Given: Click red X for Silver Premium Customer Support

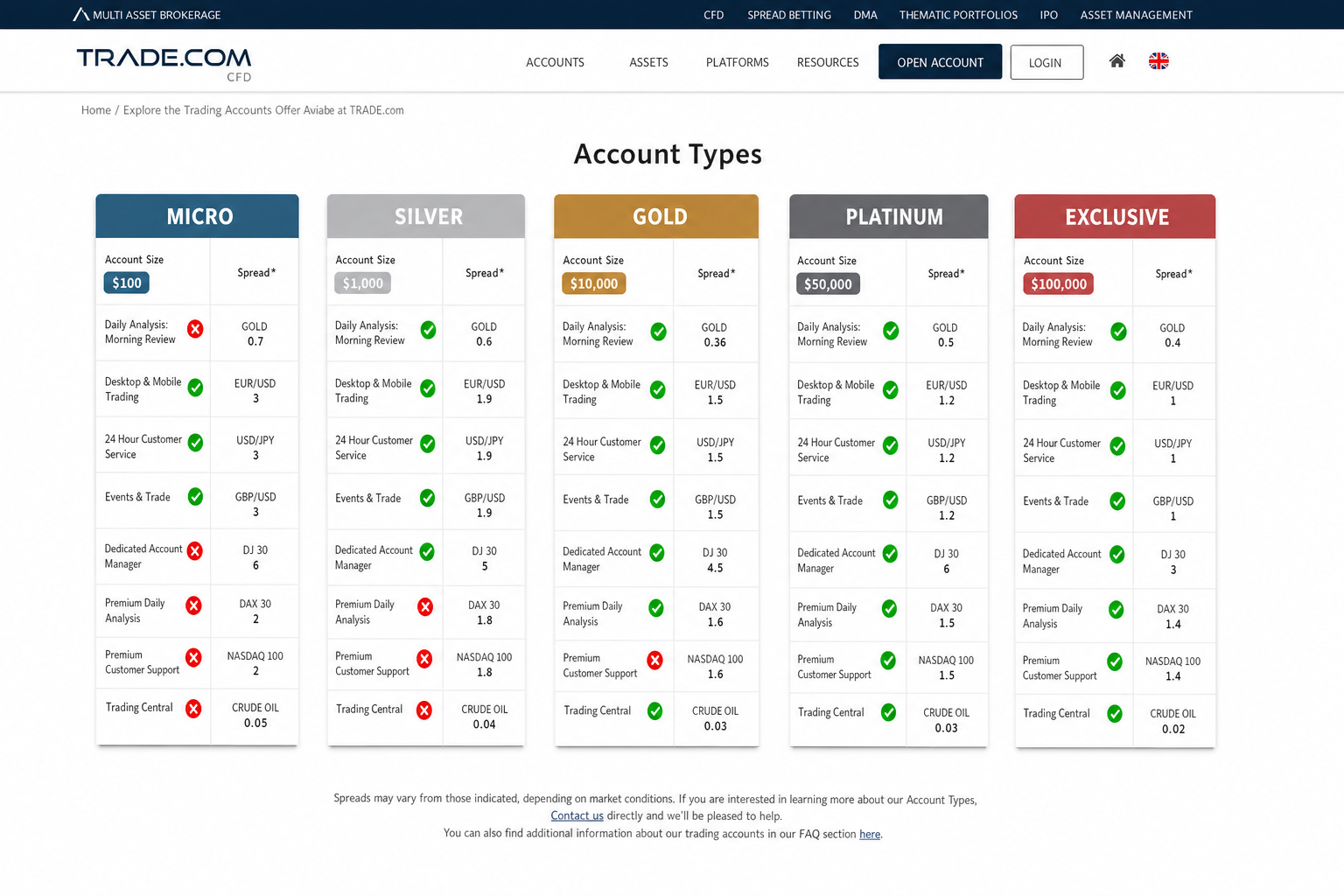Looking at the screenshot, I should 424,659.
